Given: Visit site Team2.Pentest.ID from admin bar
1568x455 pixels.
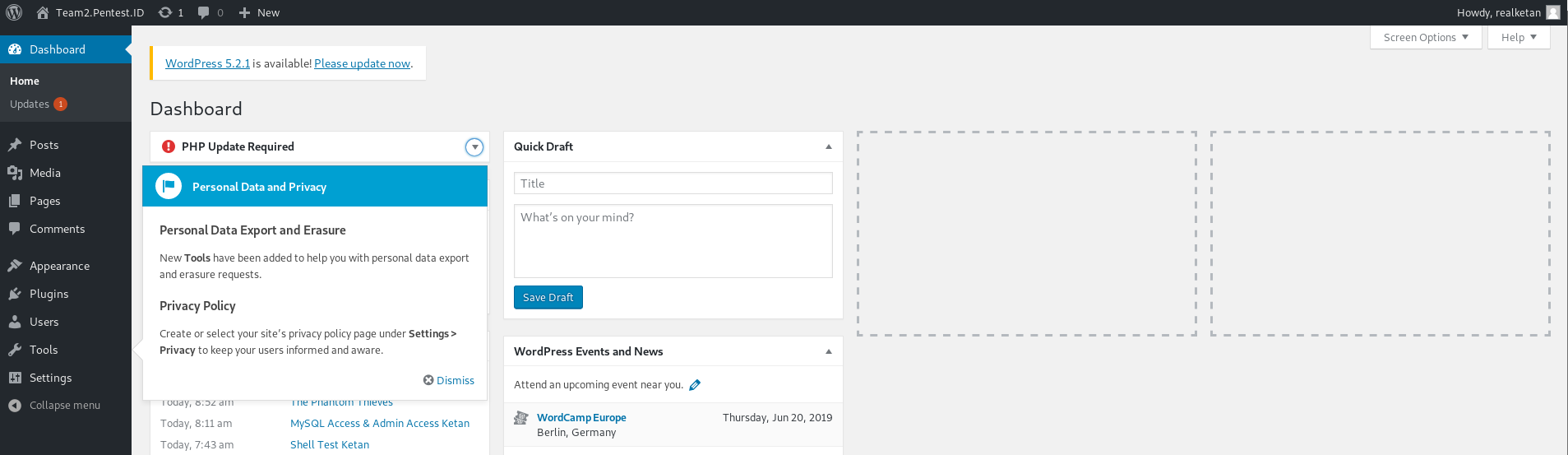Looking at the screenshot, I should tap(90, 12).
